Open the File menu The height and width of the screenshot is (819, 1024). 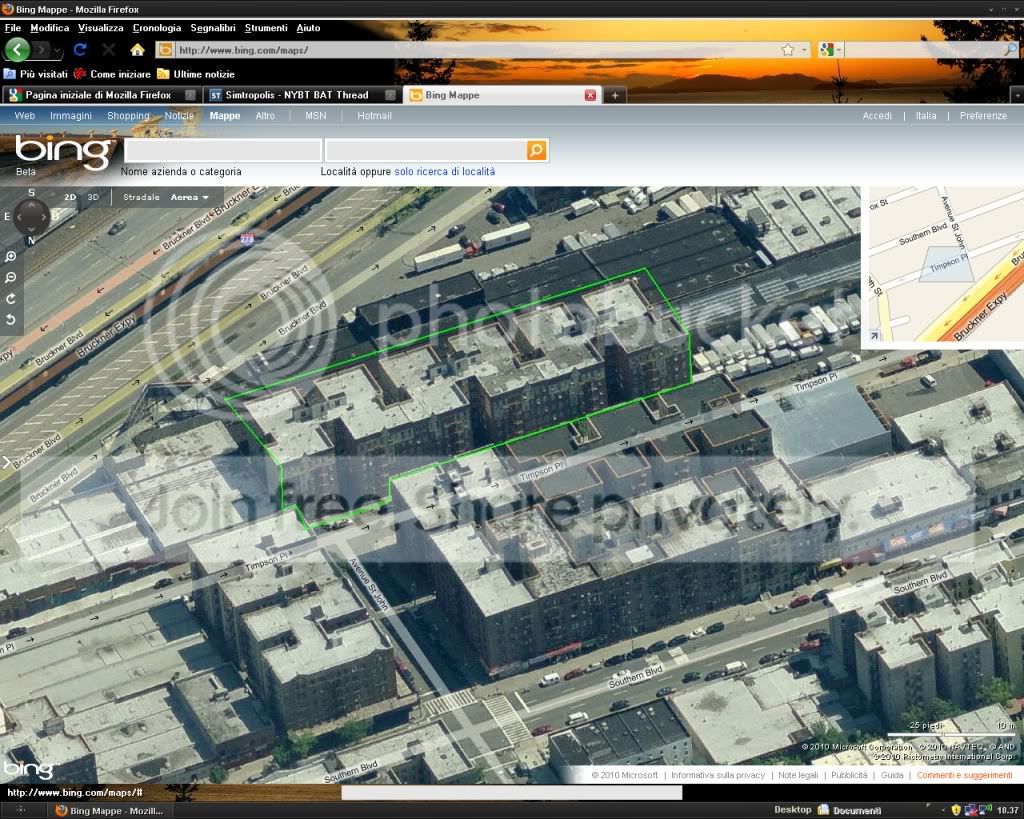[x=12, y=28]
